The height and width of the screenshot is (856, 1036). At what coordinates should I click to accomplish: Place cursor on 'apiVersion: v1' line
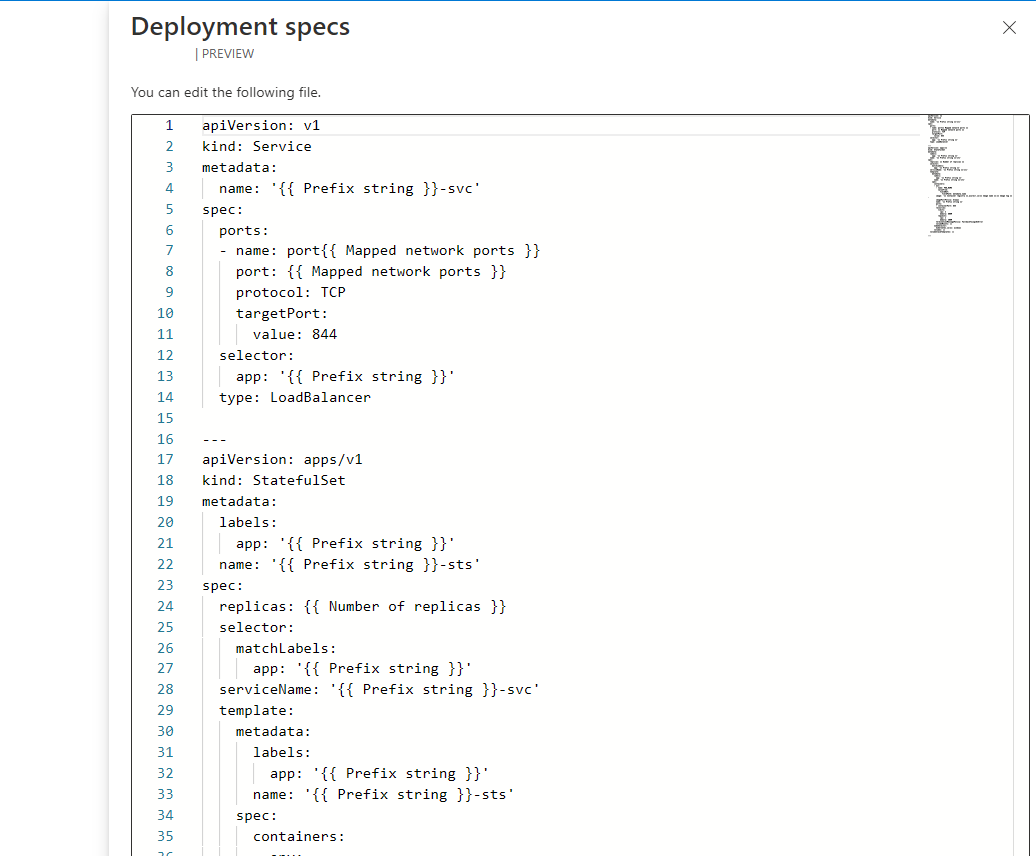coord(261,125)
